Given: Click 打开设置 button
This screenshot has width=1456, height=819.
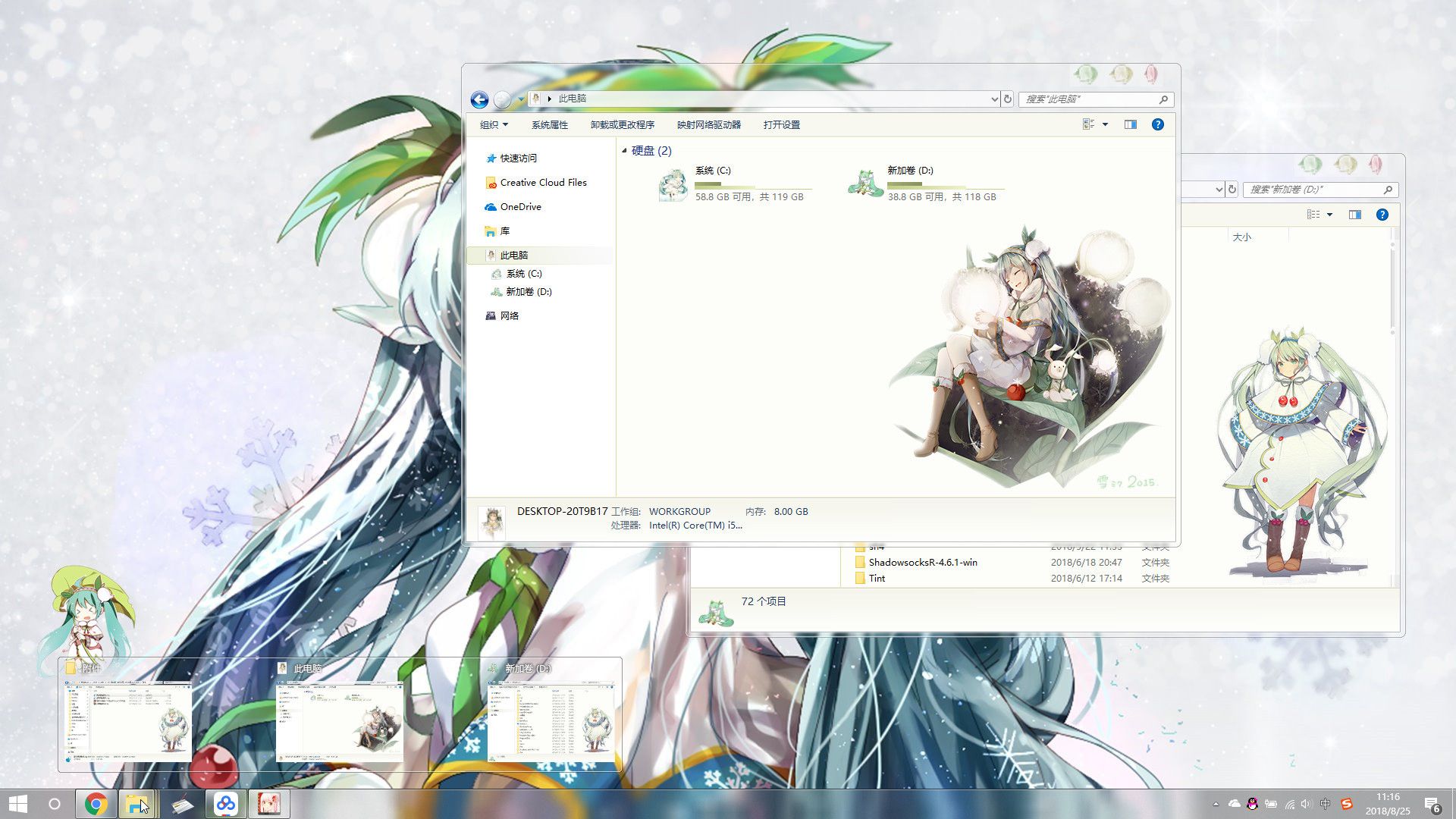Looking at the screenshot, I should pos(781,124).
